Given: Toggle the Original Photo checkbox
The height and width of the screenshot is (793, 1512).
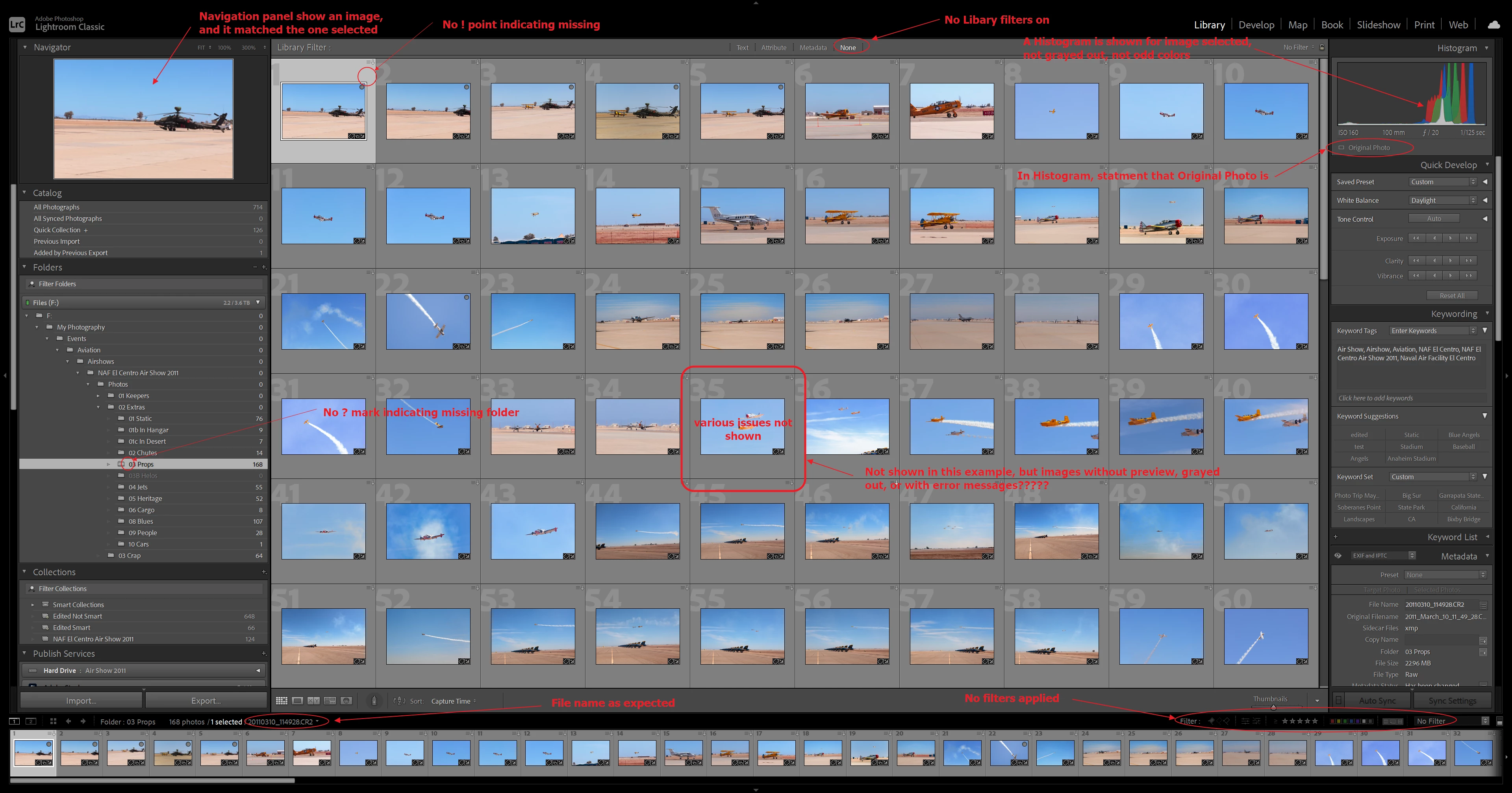Looking at the screenshot, I should 1341,148.
